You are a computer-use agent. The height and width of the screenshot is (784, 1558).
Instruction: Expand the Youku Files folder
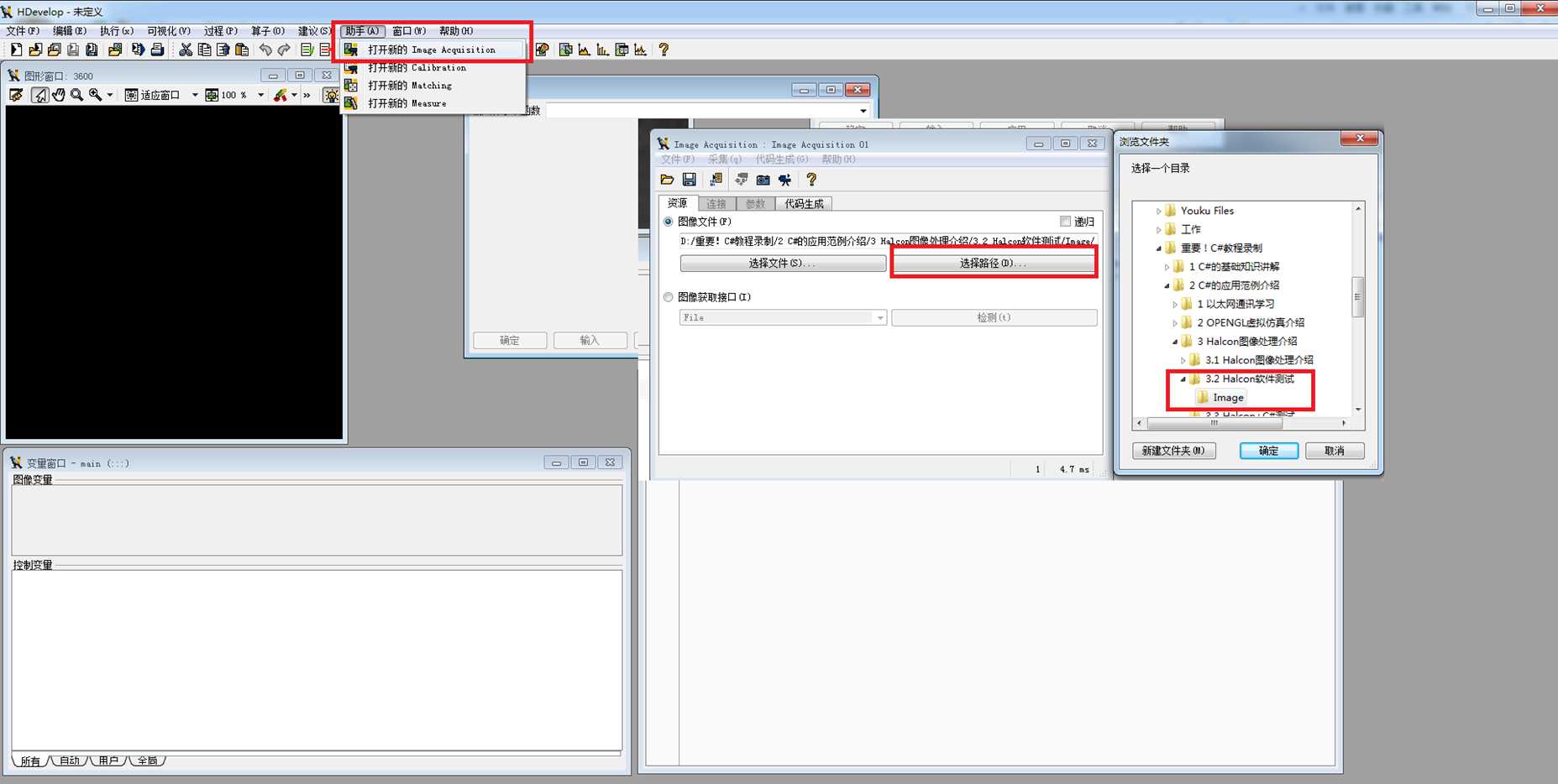pyautogui.click(x=1158, y=212)
